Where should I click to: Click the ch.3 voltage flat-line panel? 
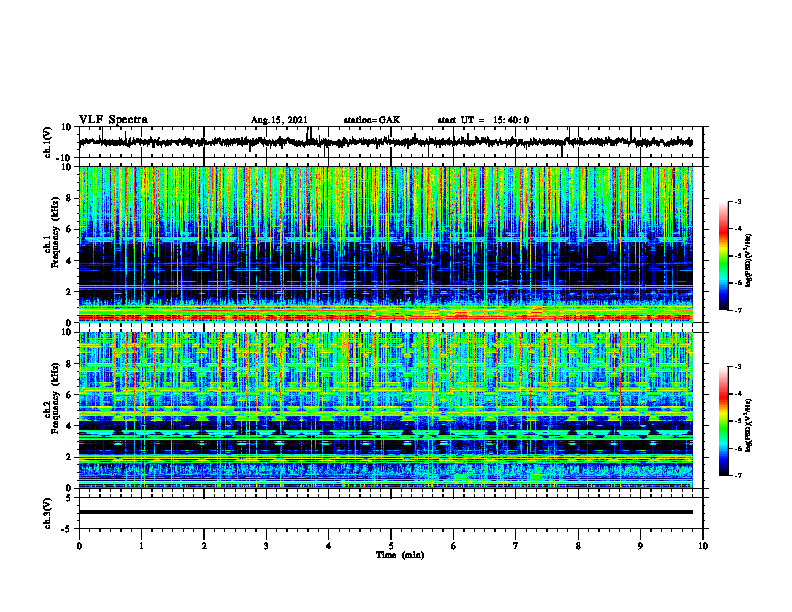(x=391, y=513)
